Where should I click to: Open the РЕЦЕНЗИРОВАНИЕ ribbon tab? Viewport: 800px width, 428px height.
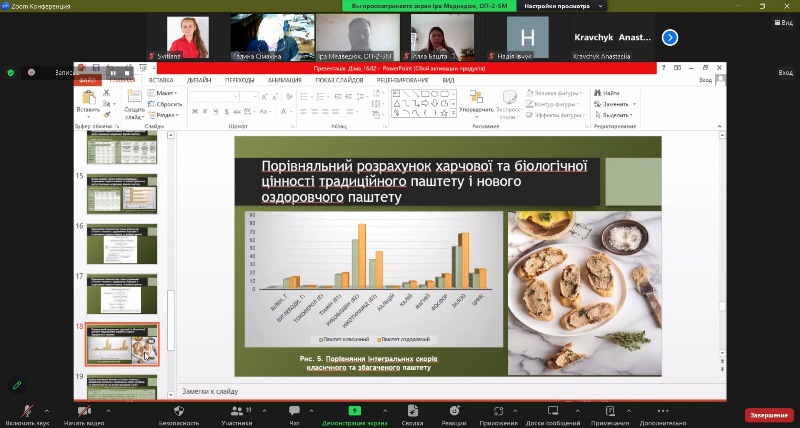click(x=403, y=80)
